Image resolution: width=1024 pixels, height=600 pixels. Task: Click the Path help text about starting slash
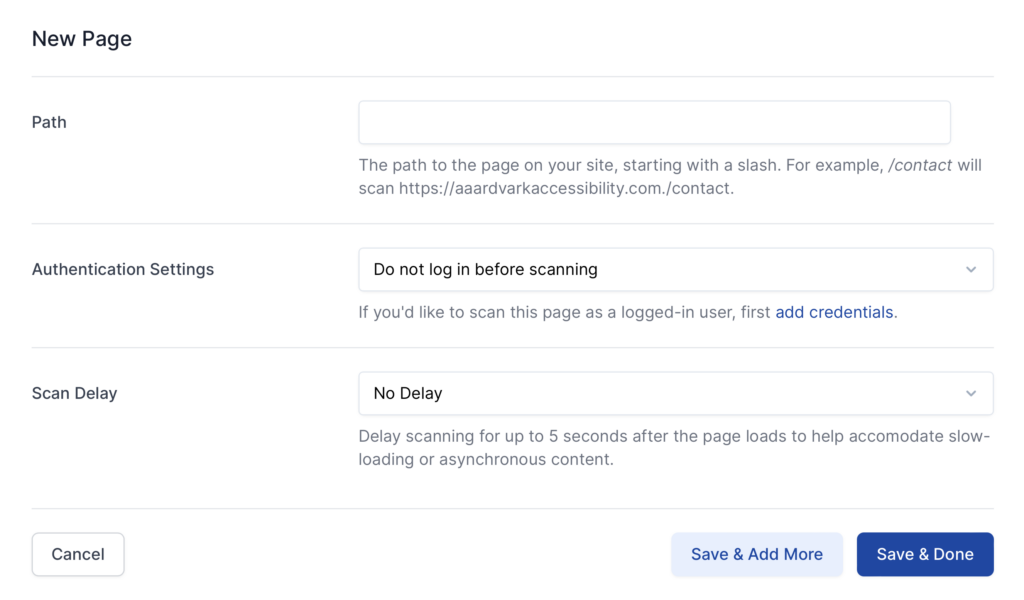[620, 165]
